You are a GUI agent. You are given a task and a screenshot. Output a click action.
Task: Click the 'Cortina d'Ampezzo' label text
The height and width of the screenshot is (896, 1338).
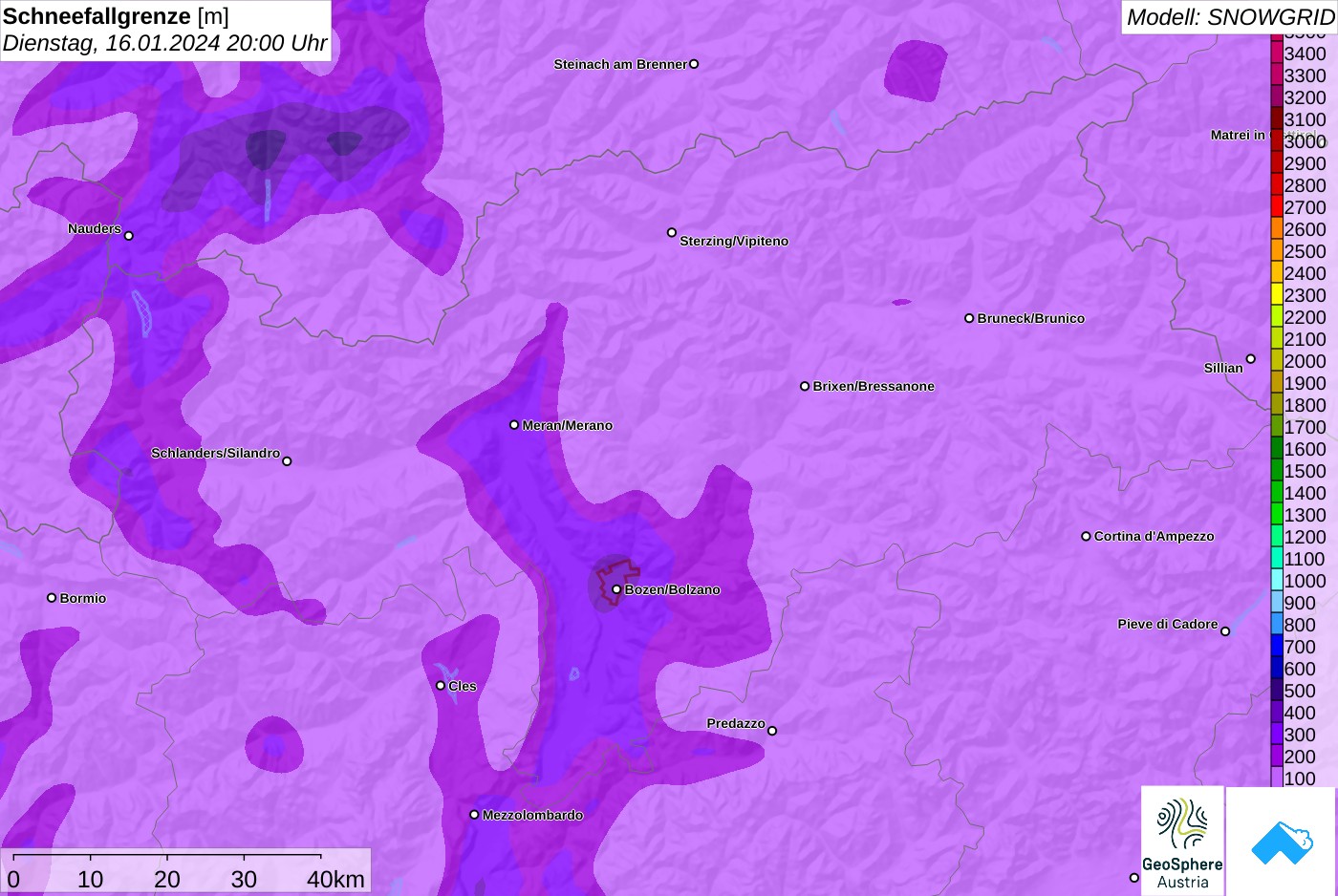[x=1154, y=536]
